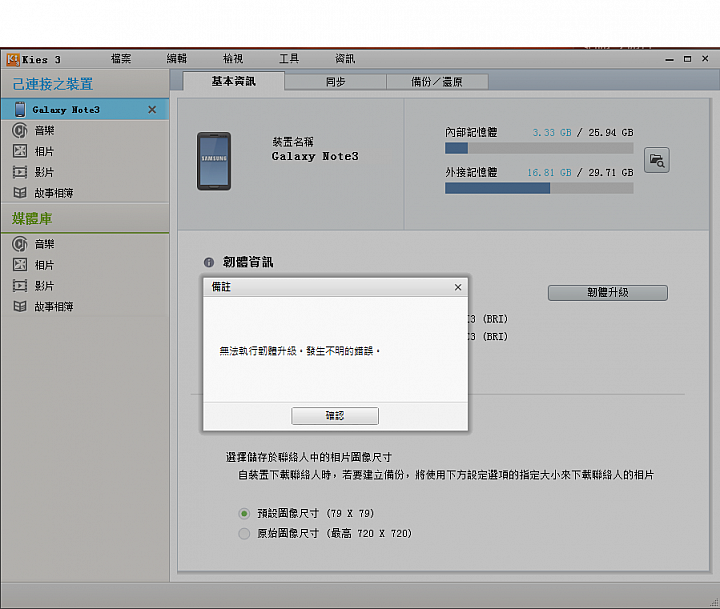
Task: Click the window resize grip at corner
Action: [714, 603]
